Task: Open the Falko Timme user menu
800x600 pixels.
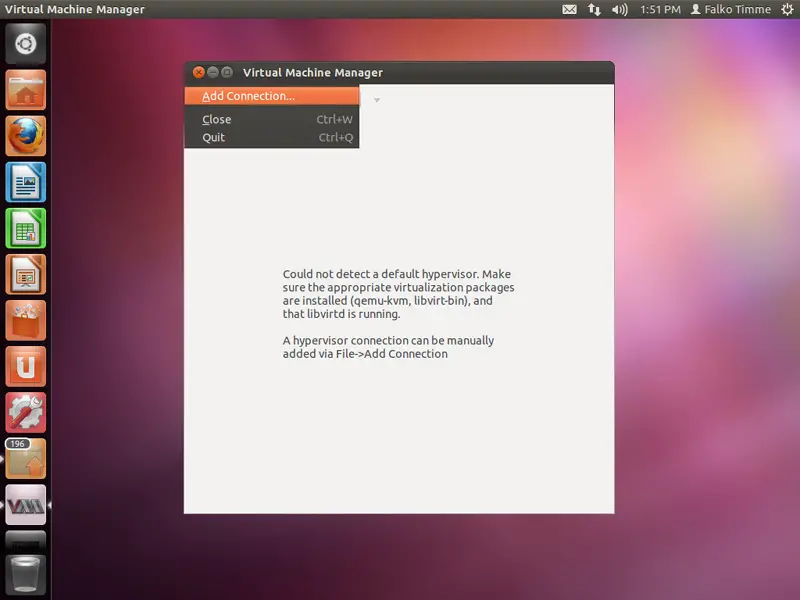Action: [x=731, y=9]
